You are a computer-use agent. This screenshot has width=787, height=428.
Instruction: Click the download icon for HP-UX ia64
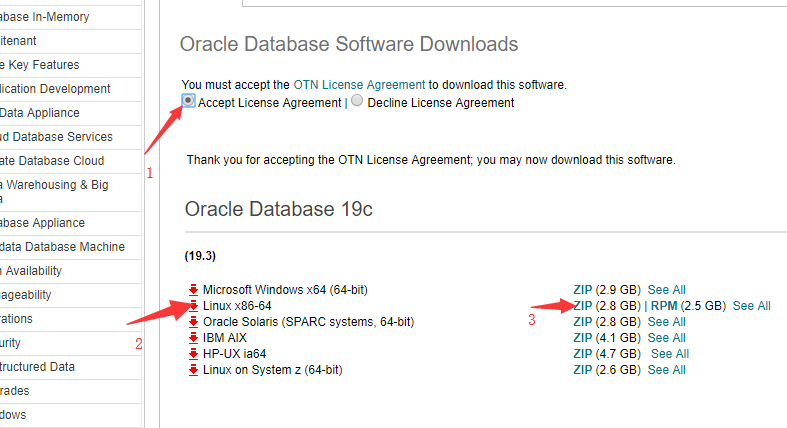tap(194, 354)
